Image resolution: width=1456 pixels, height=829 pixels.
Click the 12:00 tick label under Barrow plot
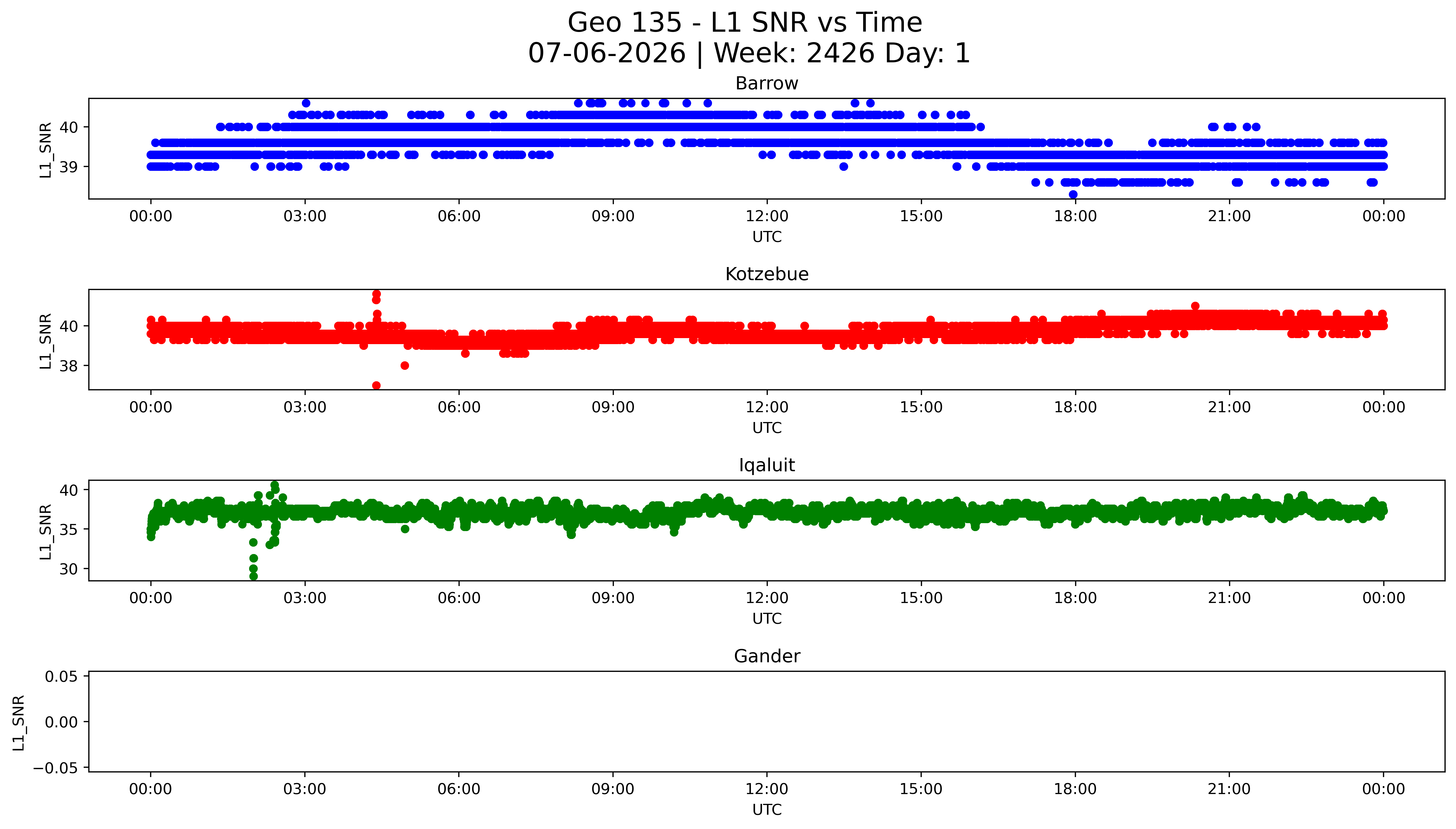(x=767, y=216)
